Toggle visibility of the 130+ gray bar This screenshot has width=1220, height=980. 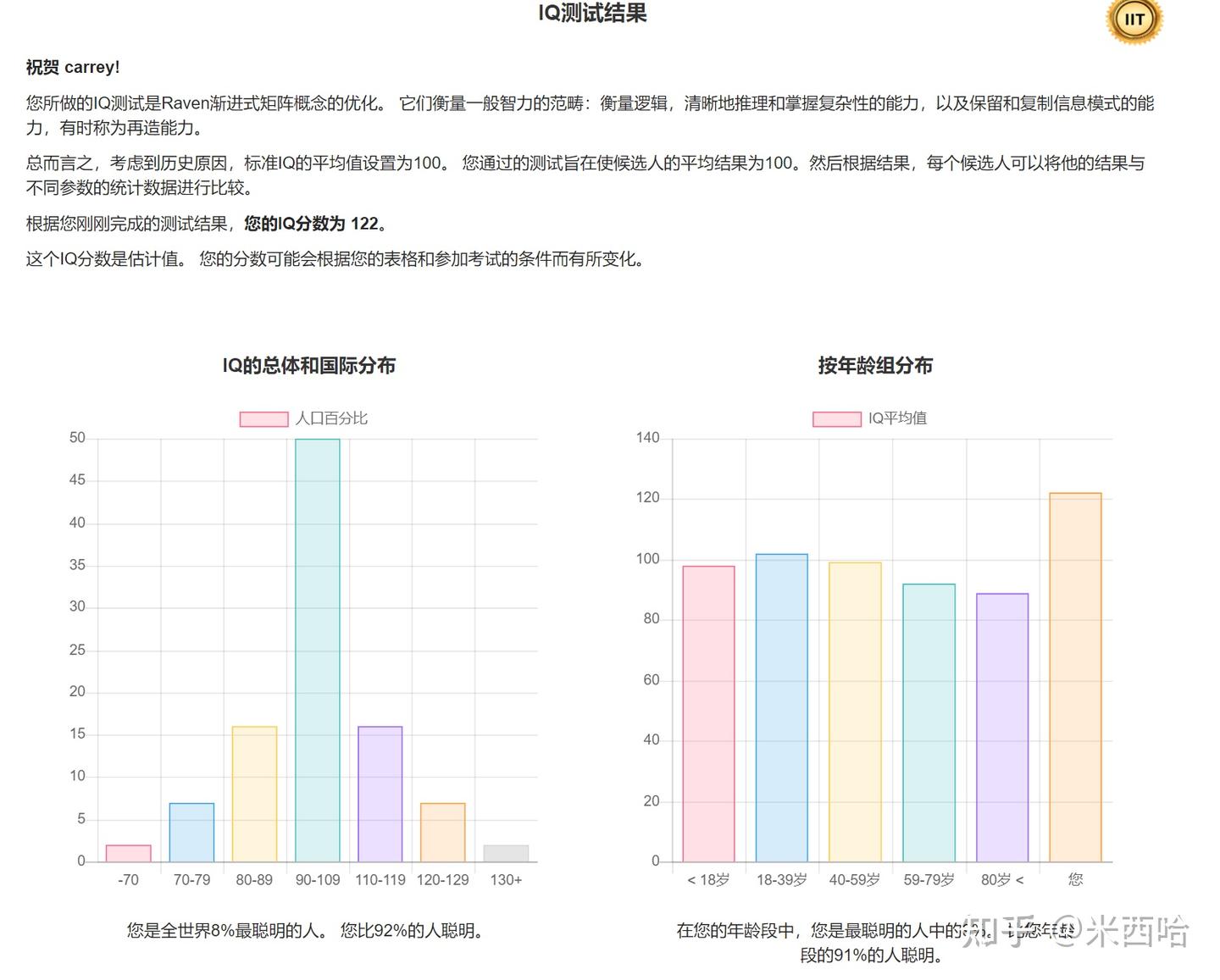pyautogui.click(x=507, y=851)
